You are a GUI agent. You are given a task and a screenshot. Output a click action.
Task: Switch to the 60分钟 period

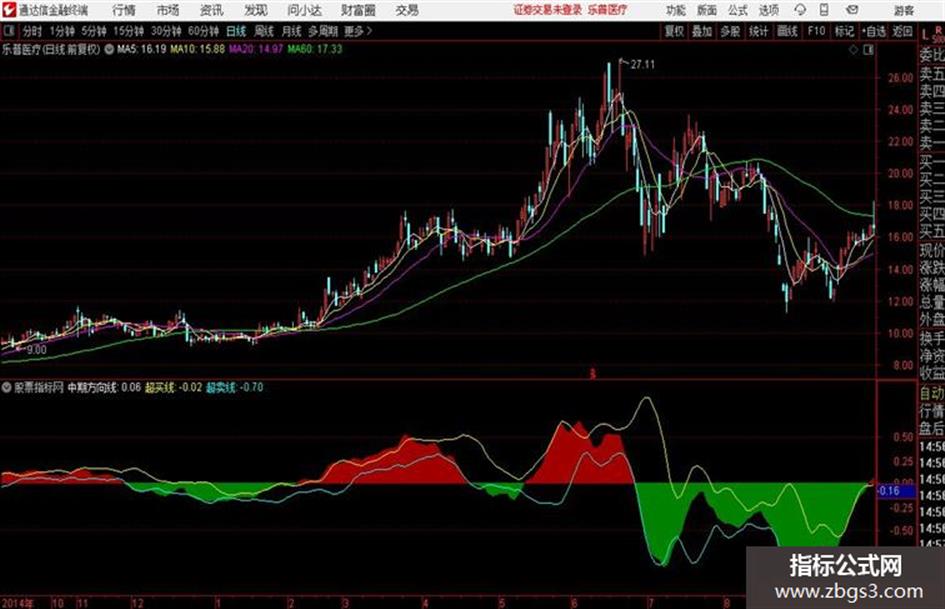(204, 31)
